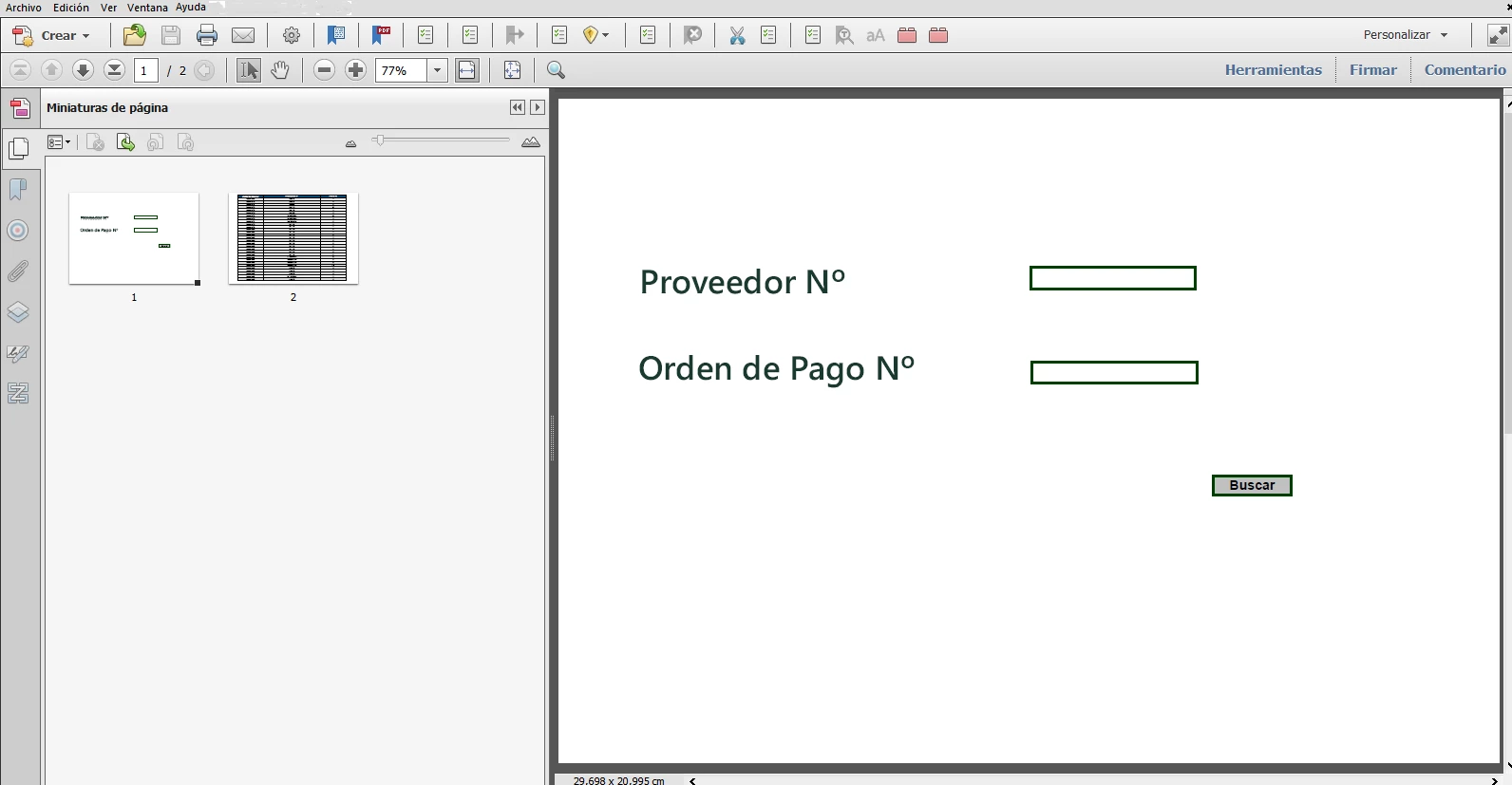Screen dimensions: 1512x785
Task: Click the Buscar button
Action: pyautogui.click(x=1252, y=485)
